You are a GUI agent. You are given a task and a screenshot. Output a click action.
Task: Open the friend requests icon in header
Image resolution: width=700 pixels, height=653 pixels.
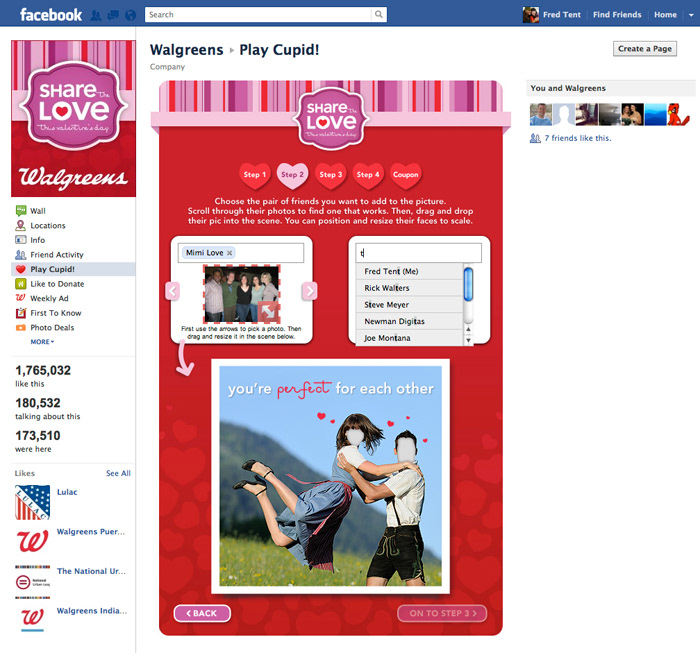[x=96, y=15]
